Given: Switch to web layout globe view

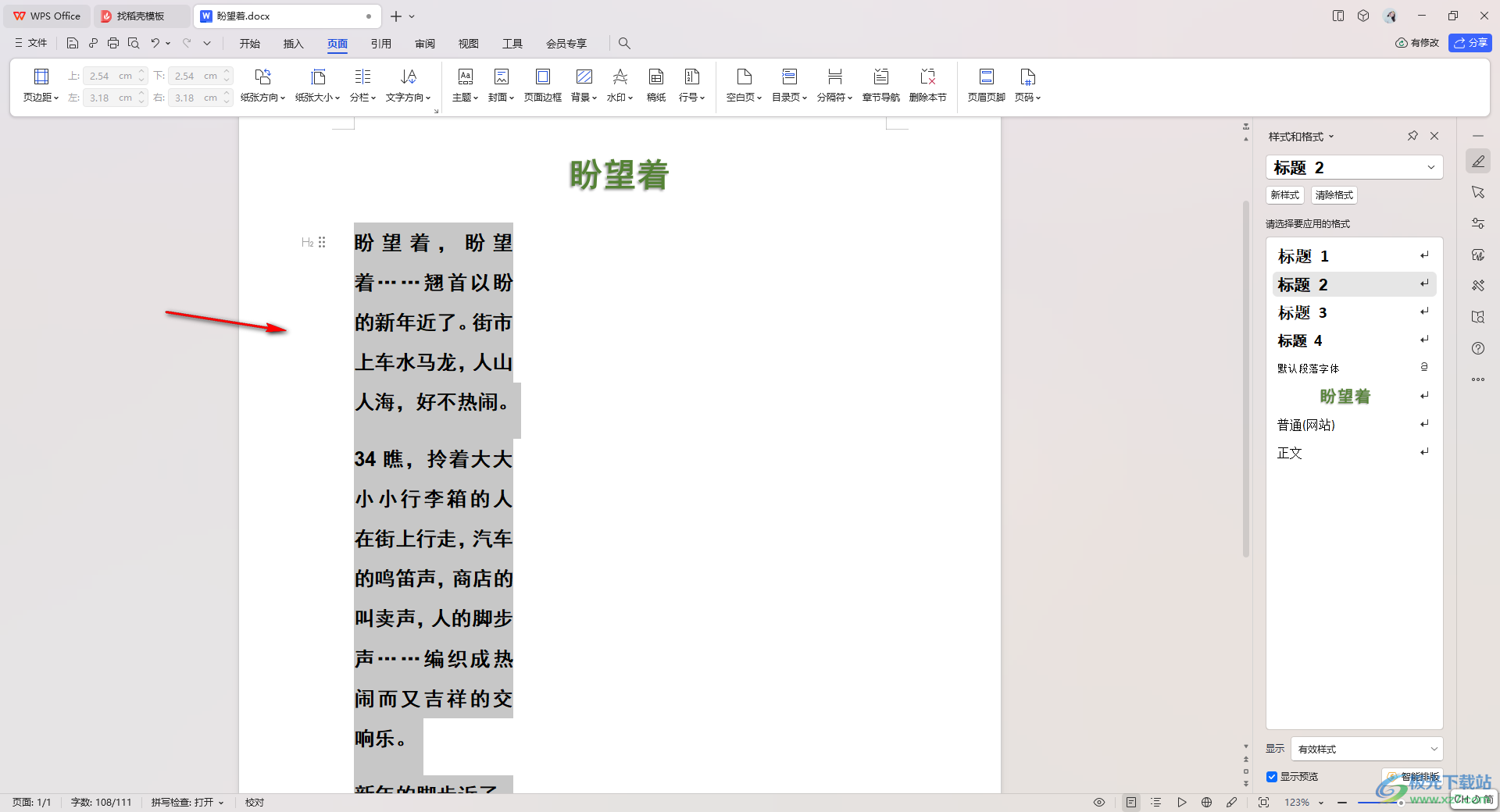Looking at the screenshot, I should point(1207,802).
